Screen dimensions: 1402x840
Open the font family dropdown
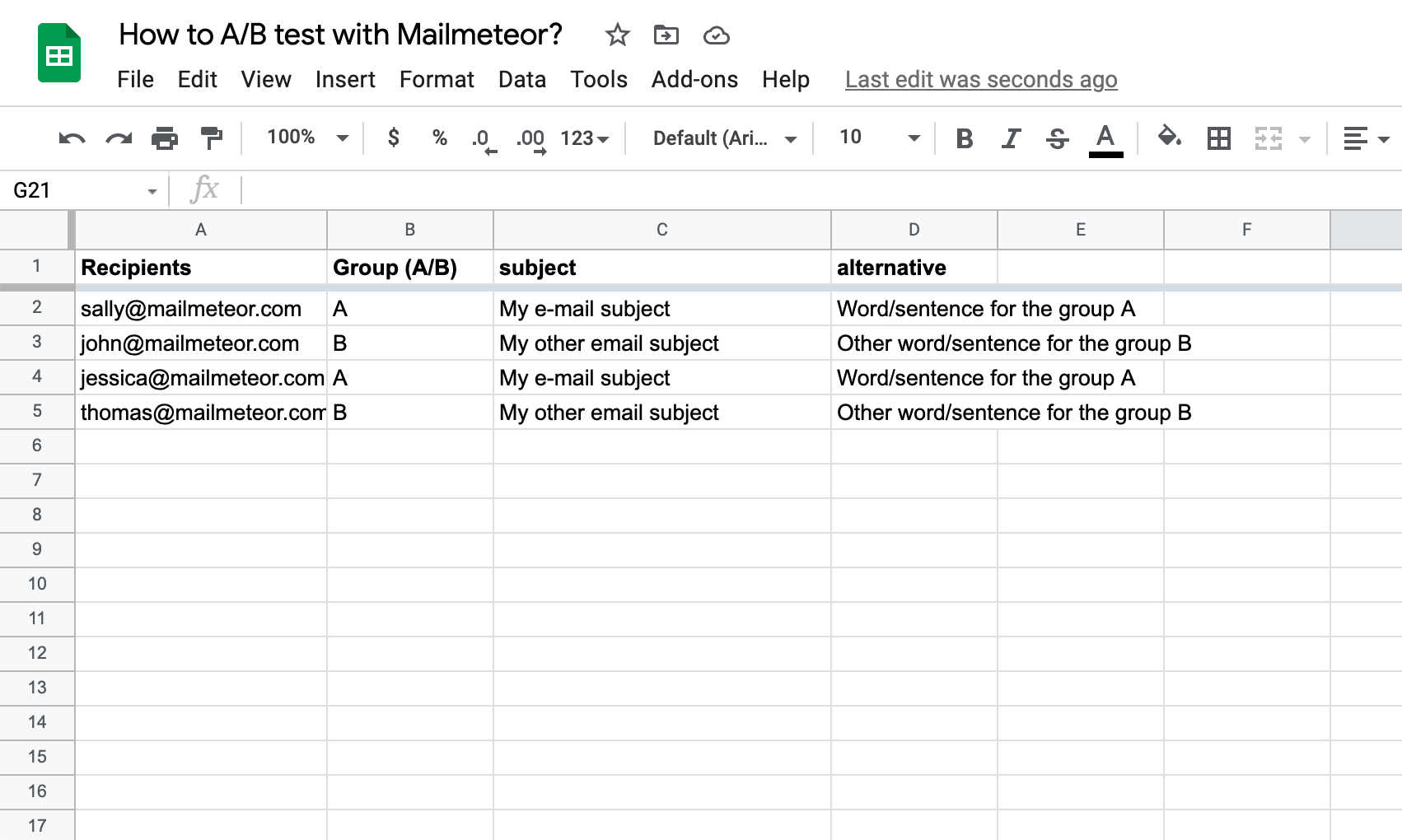click(725, 138)
